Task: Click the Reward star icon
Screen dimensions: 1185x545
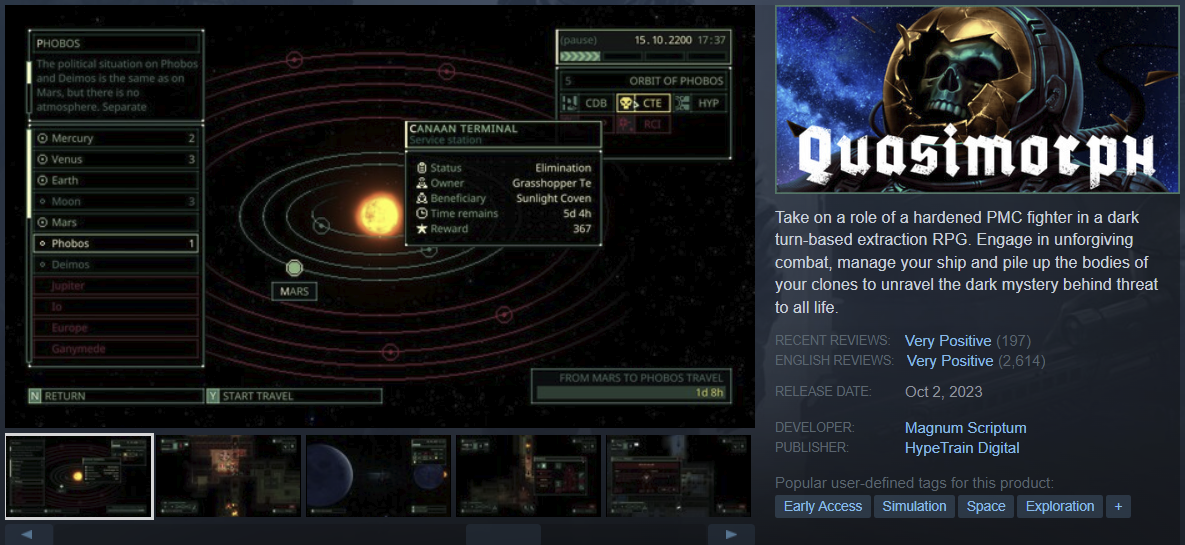Action: click(422, 229)
